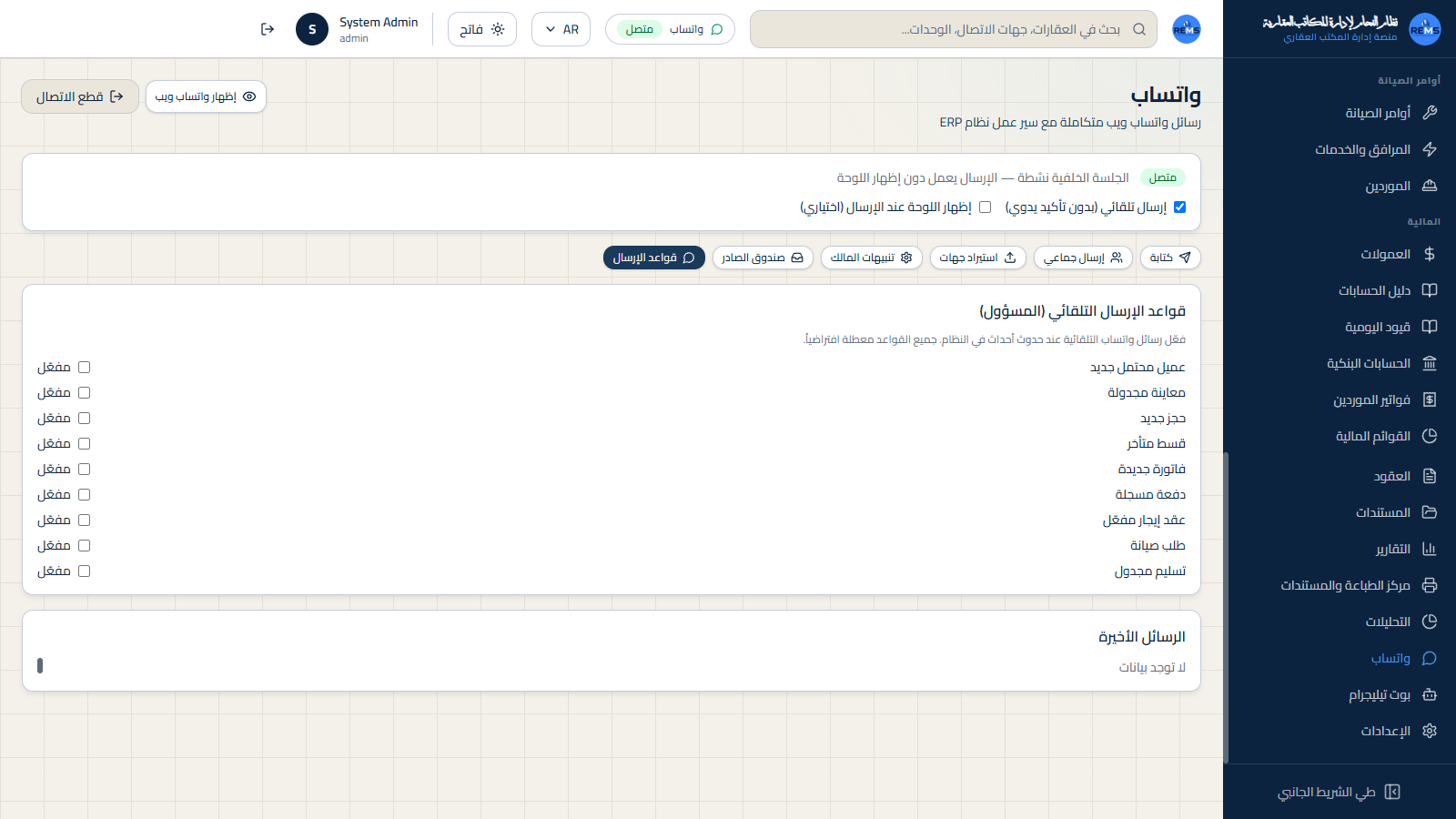The image size is (1456, 819).
Task: Open المستندات sidebar item
Action: click(1340, 512)
